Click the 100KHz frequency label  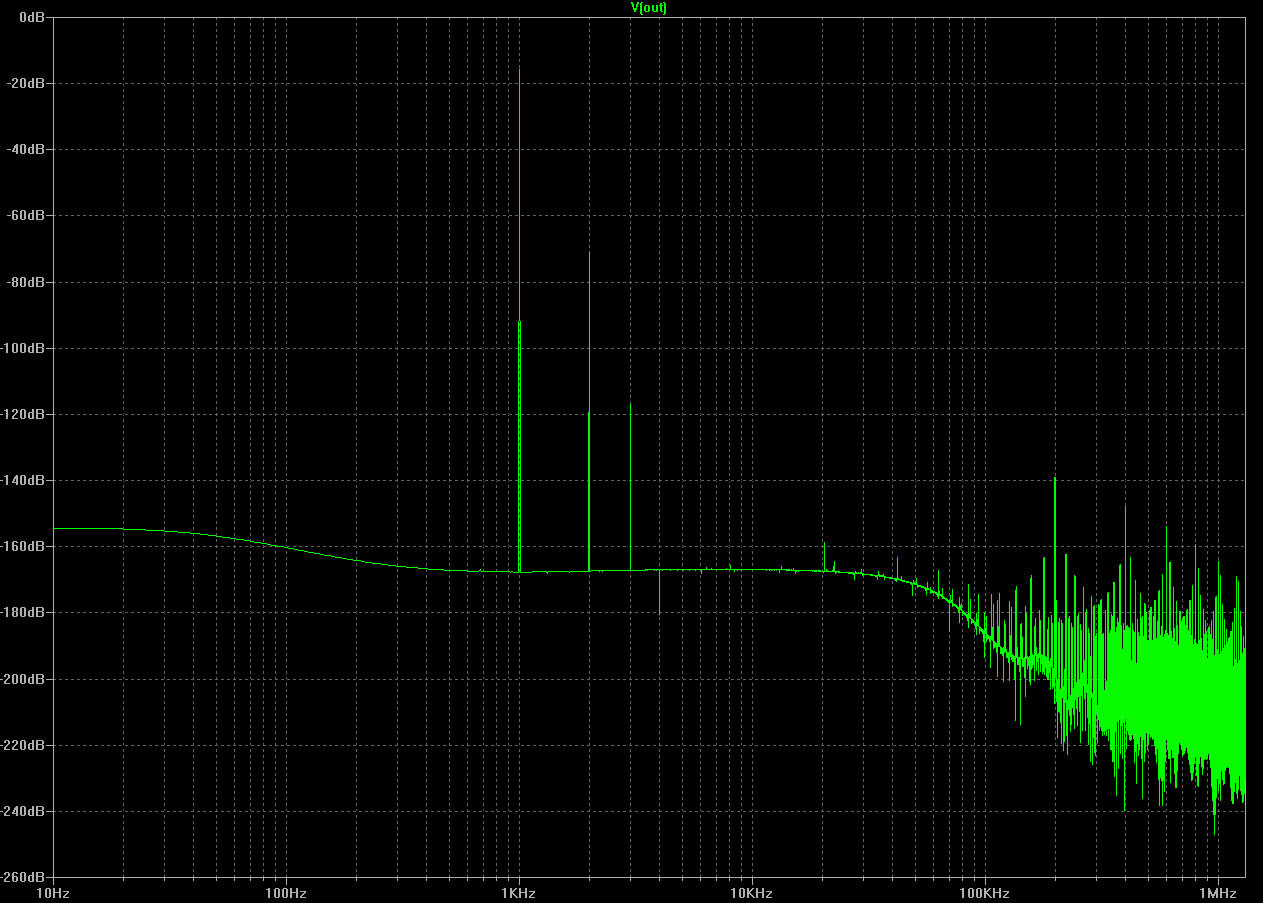pos(984,891)
